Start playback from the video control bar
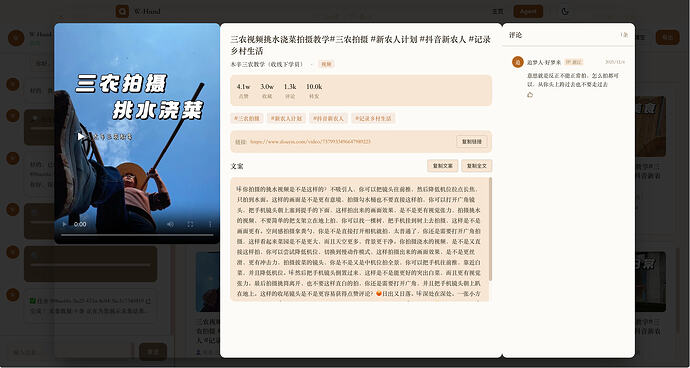The image size is (690, 368). [x=65, y=224]
